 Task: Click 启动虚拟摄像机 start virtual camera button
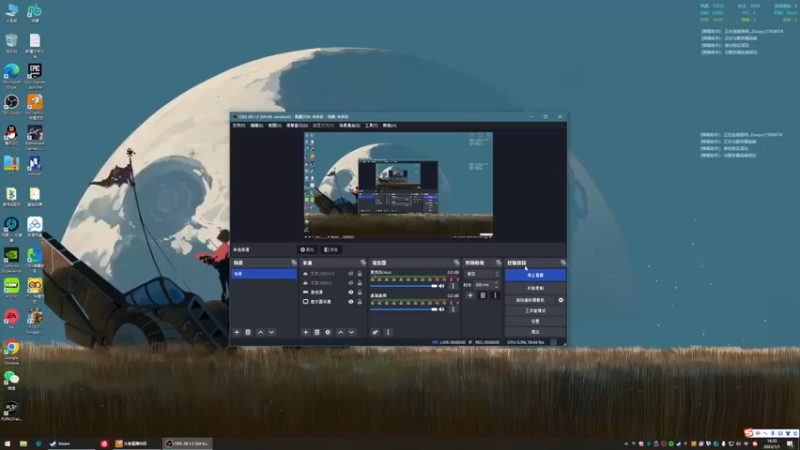point(530,300)
